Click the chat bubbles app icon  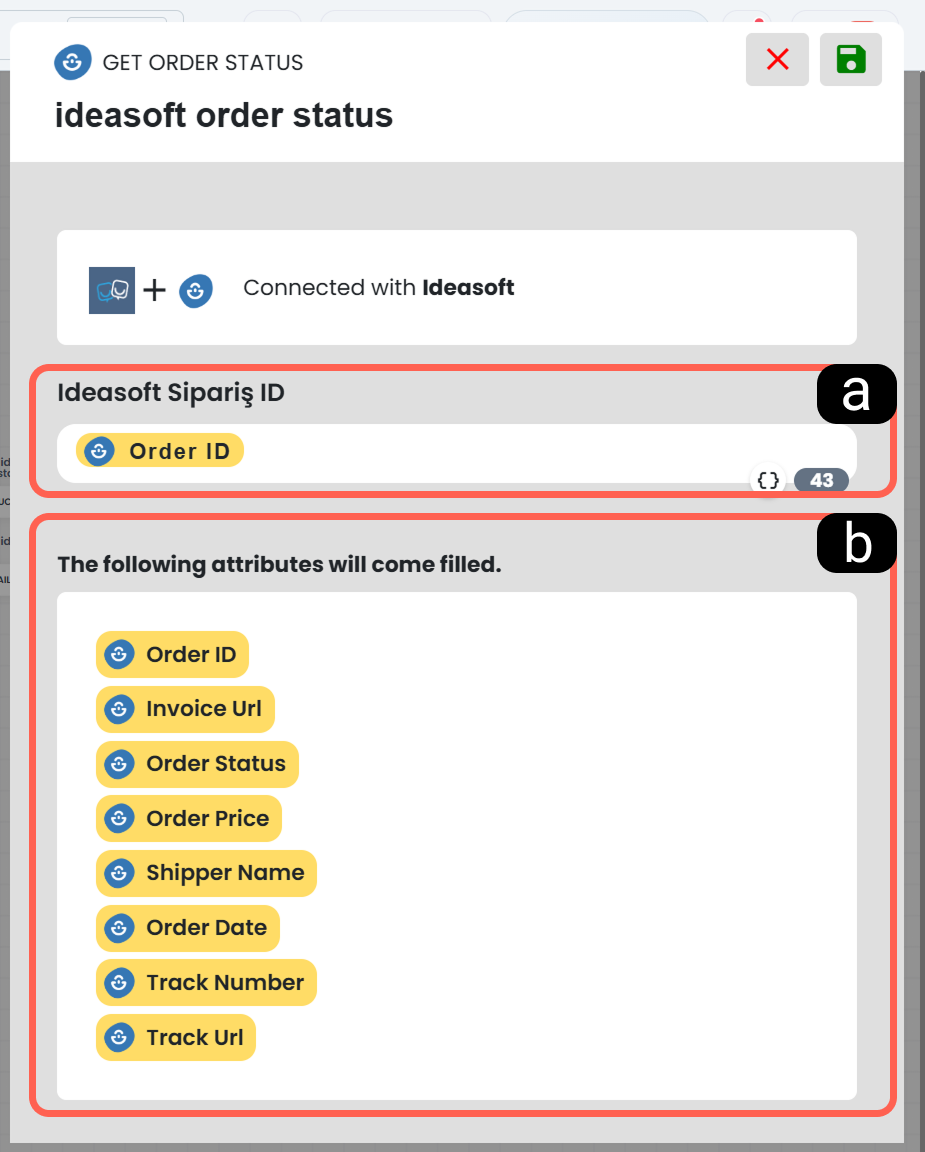tap(112, 290)
